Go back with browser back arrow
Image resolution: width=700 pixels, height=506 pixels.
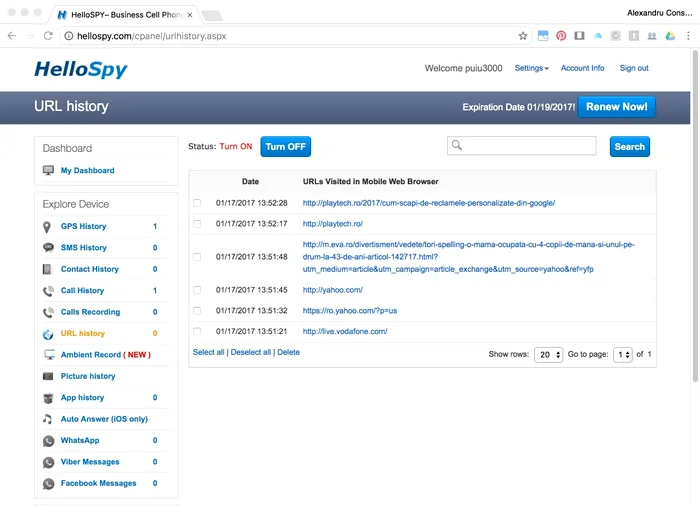(x=12, y=36)
